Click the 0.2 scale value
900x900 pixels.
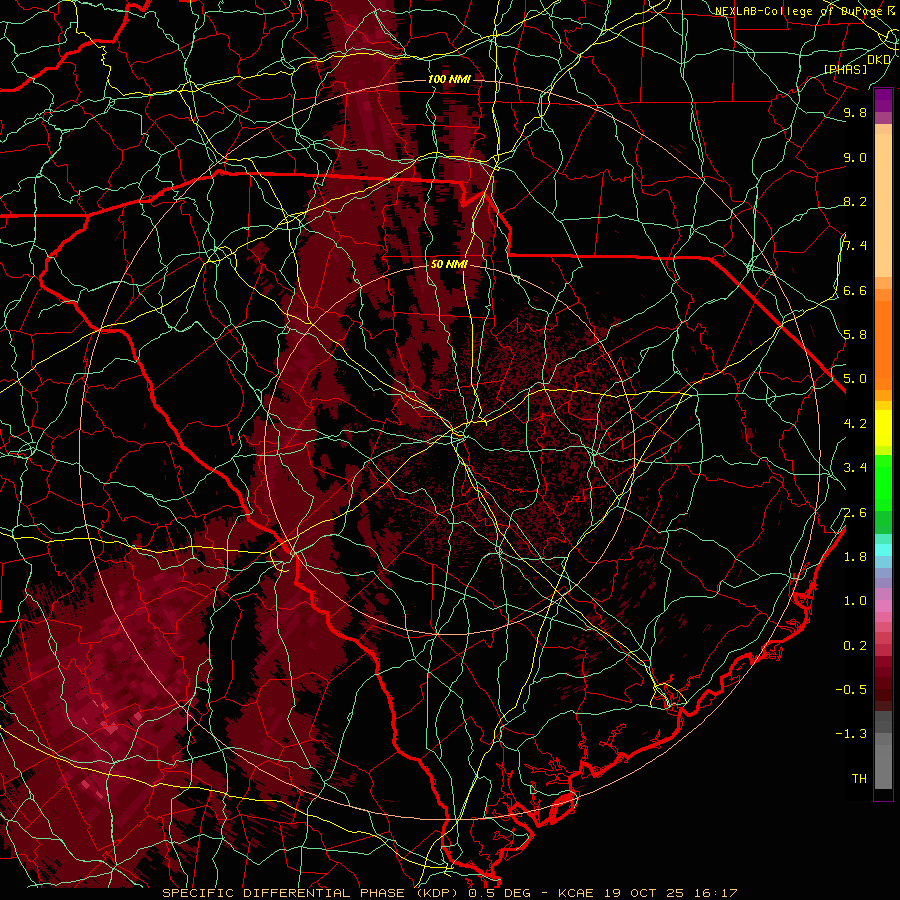(855, 646)
